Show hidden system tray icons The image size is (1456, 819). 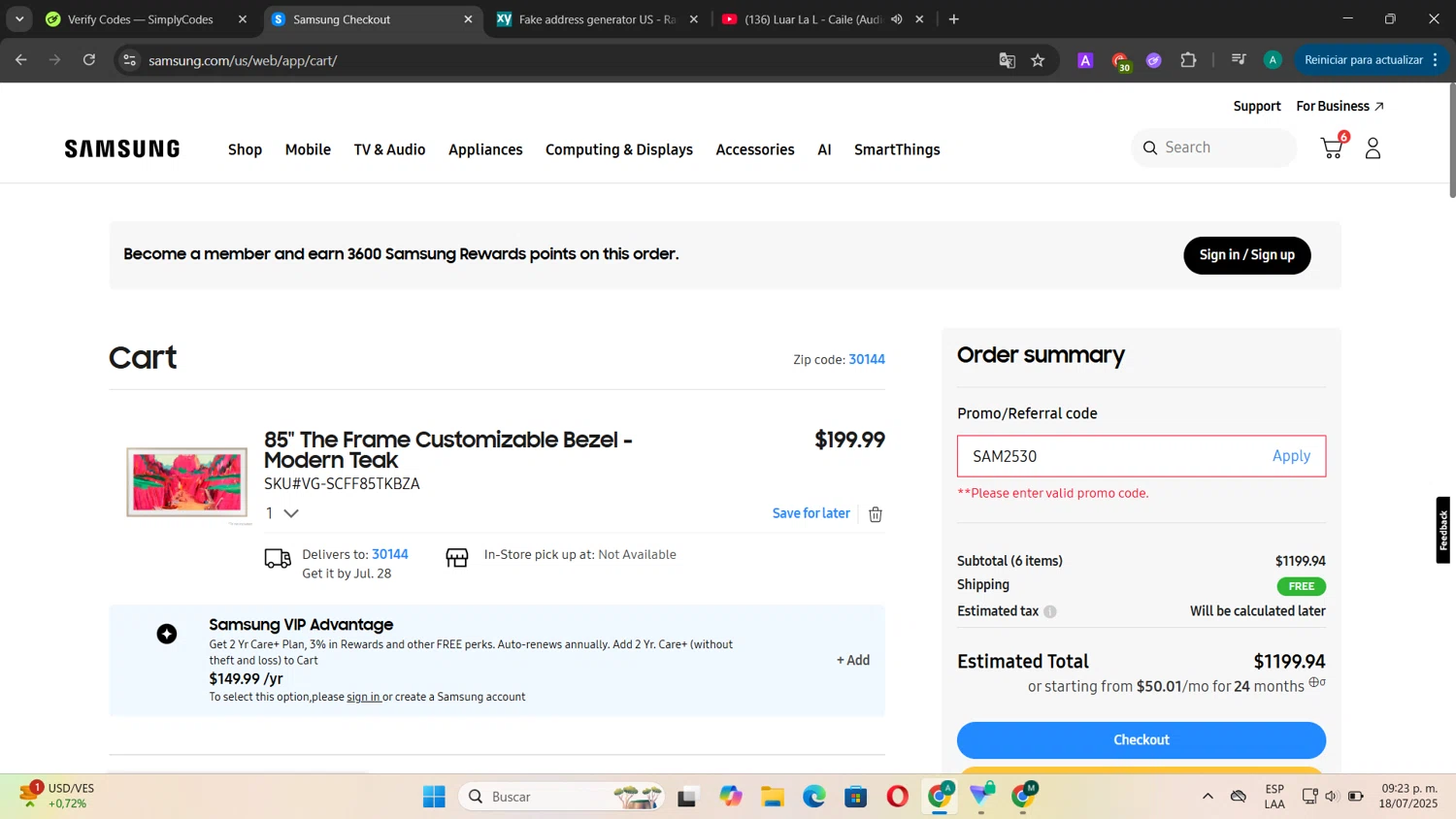pos(1208,797)
